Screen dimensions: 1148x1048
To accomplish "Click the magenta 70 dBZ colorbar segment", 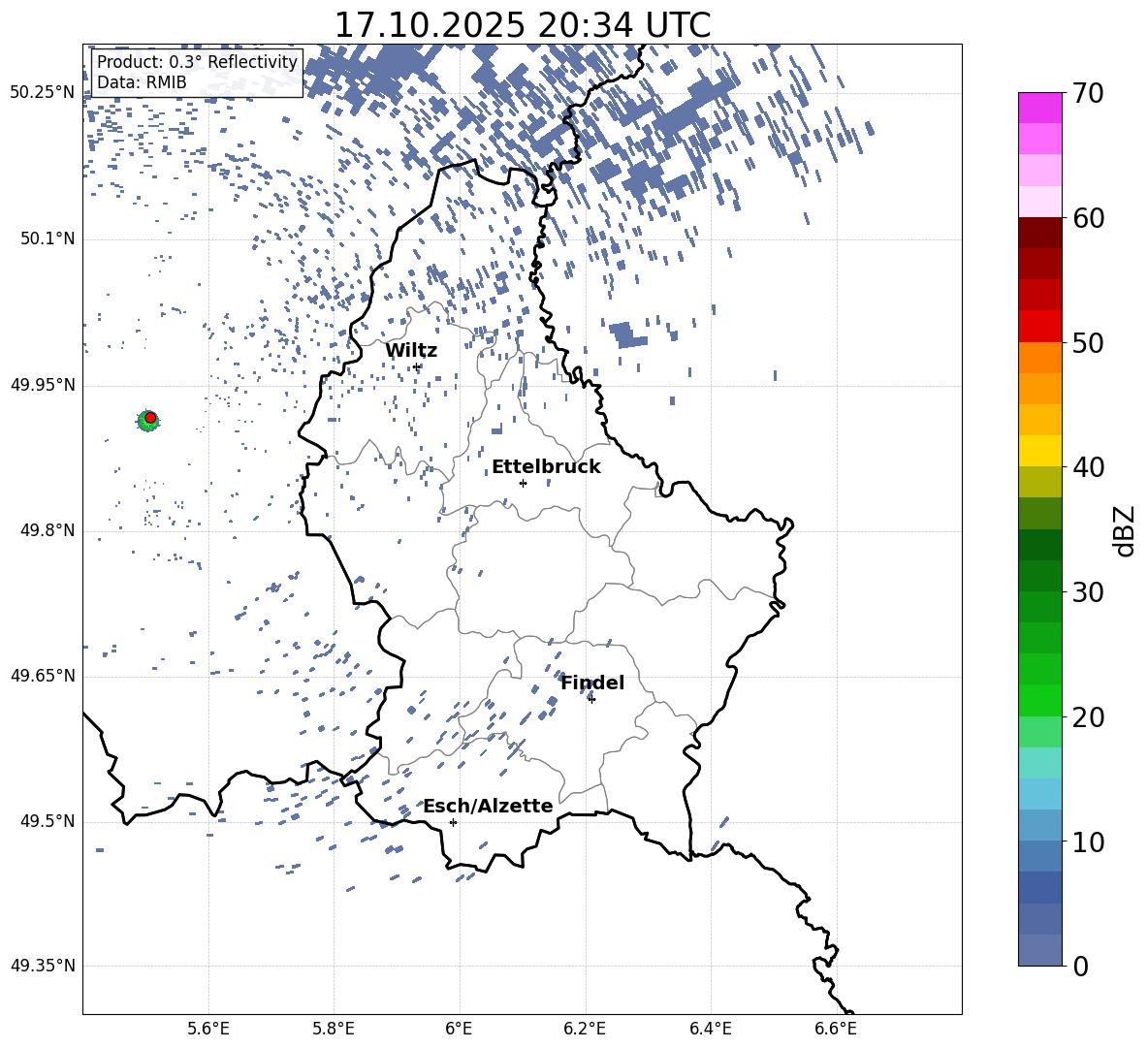I will pyautogui.click(x=1040, y=108).
